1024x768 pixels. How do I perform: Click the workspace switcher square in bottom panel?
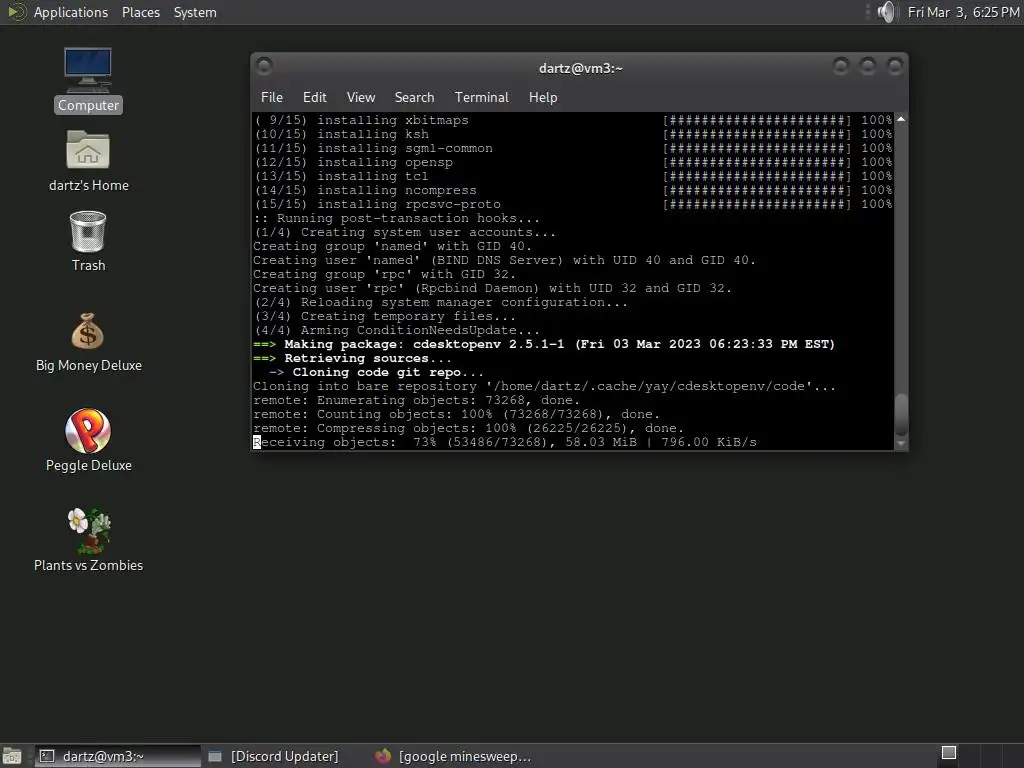pos(949,753)
